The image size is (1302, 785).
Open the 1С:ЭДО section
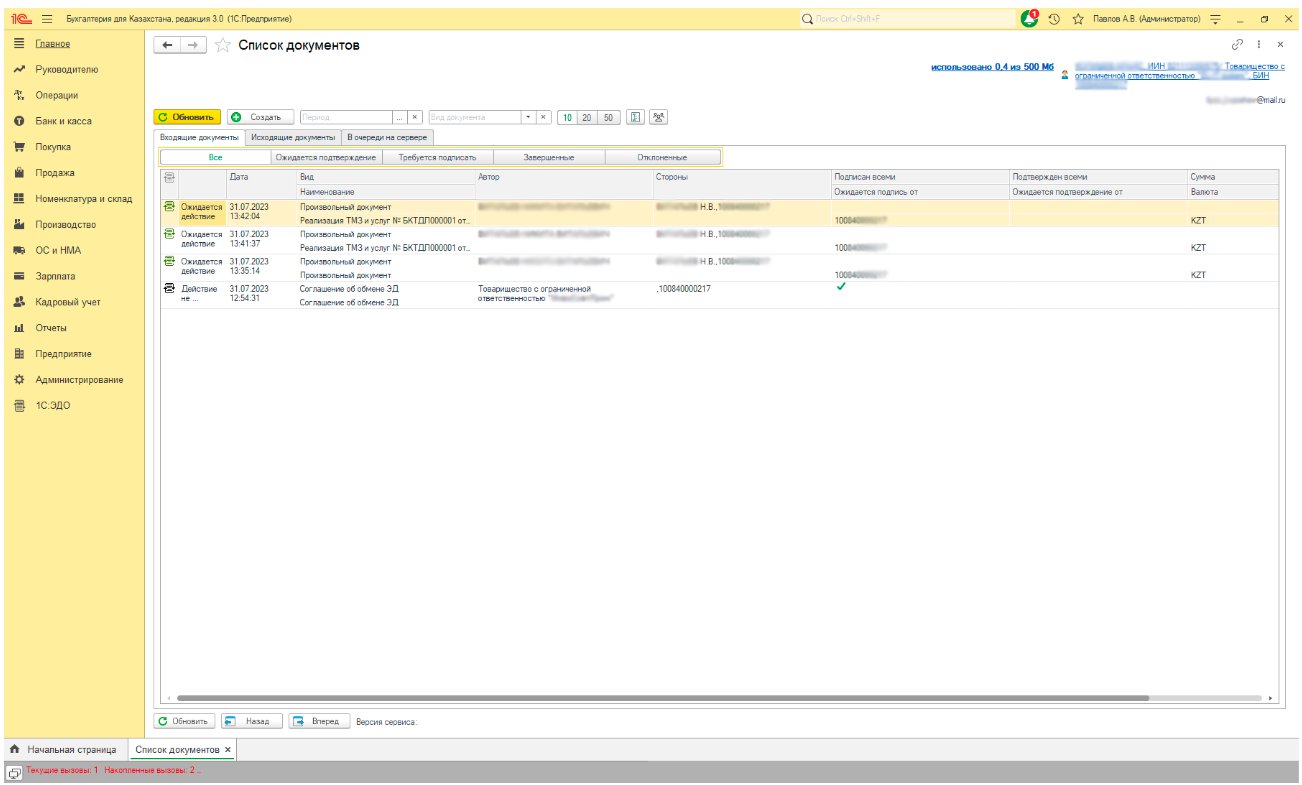(x=53, y=406)
